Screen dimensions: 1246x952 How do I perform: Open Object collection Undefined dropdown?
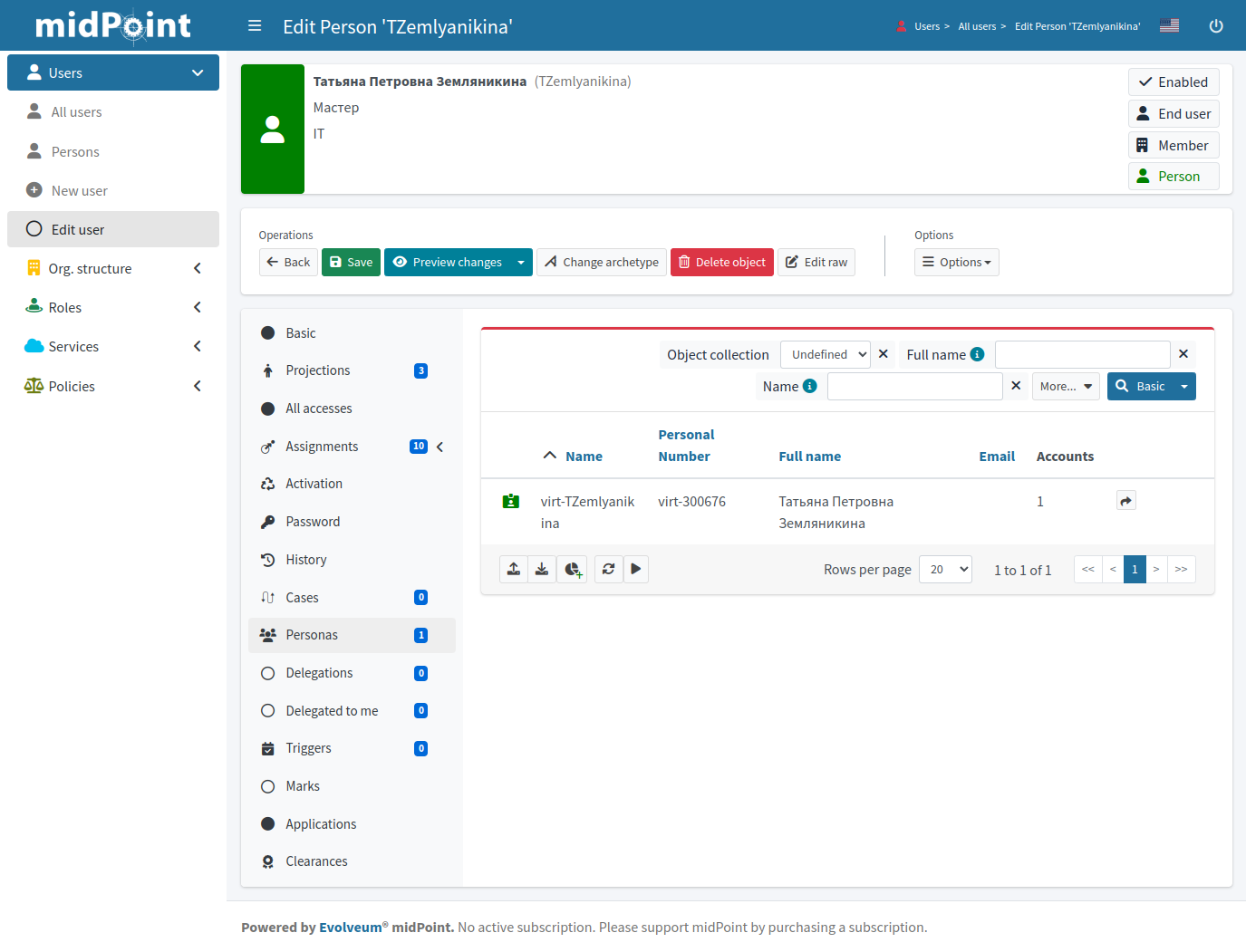pos(826,354)
